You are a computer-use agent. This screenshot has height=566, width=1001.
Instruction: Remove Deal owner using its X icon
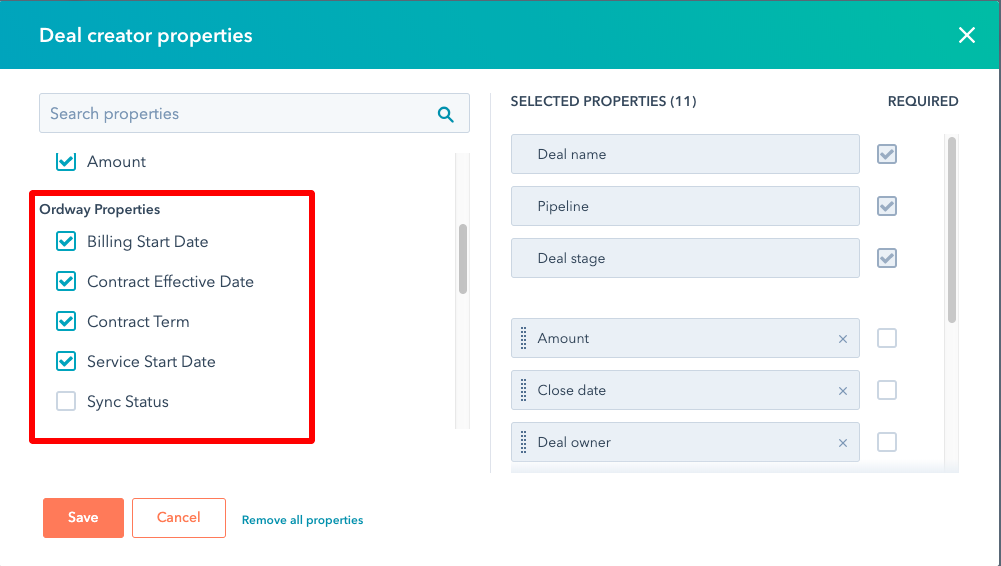pos(843,443)
